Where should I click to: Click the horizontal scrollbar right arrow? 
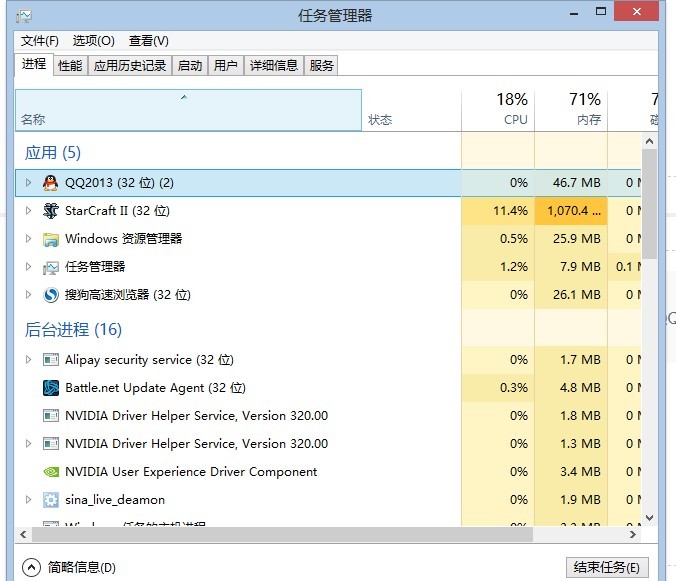click(633, 534)
